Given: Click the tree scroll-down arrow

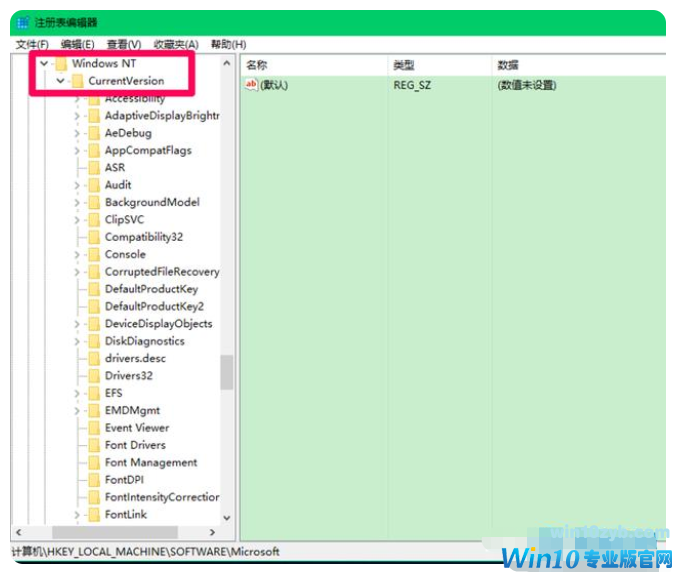Looking at the screenshot, I should (x=227, y=518).
